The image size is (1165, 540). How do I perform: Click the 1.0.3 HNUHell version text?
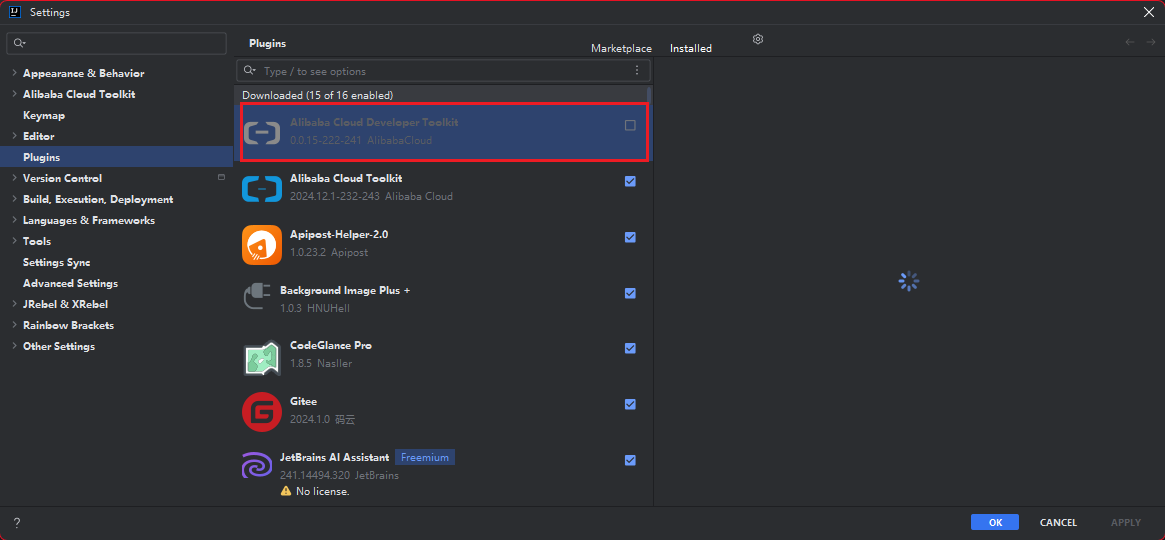point(315,308)
